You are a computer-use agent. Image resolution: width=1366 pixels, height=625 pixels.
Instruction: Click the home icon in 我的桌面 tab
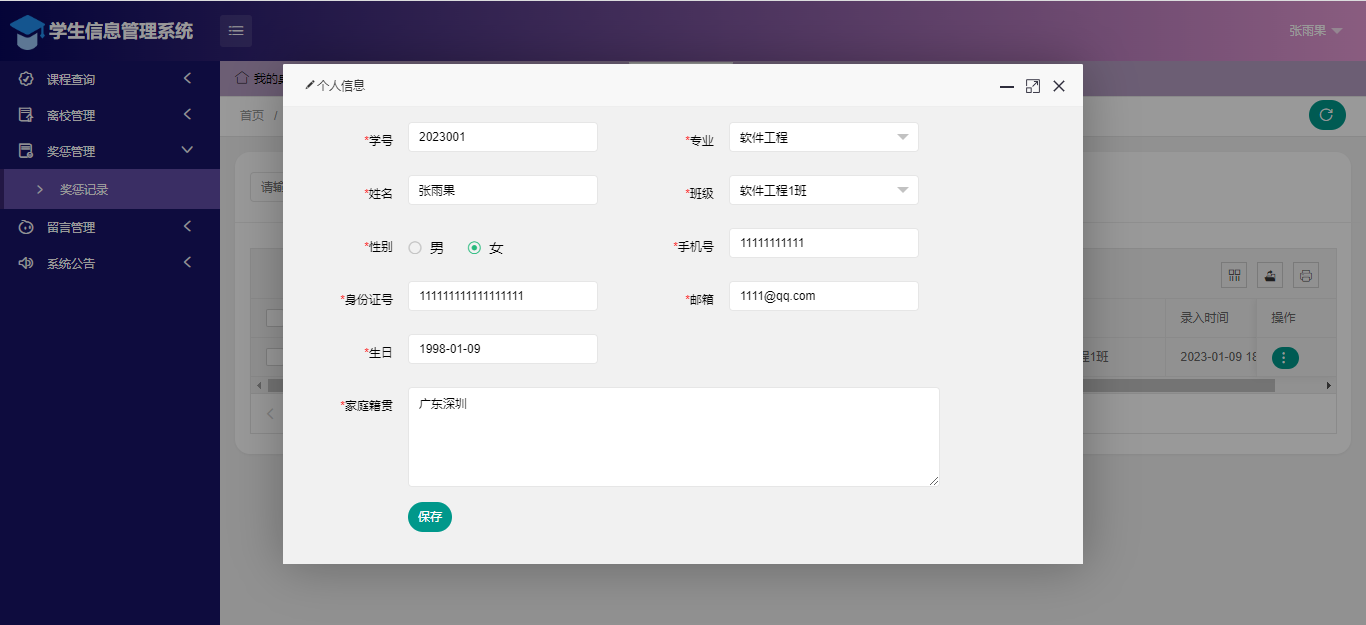pos(241,77)
